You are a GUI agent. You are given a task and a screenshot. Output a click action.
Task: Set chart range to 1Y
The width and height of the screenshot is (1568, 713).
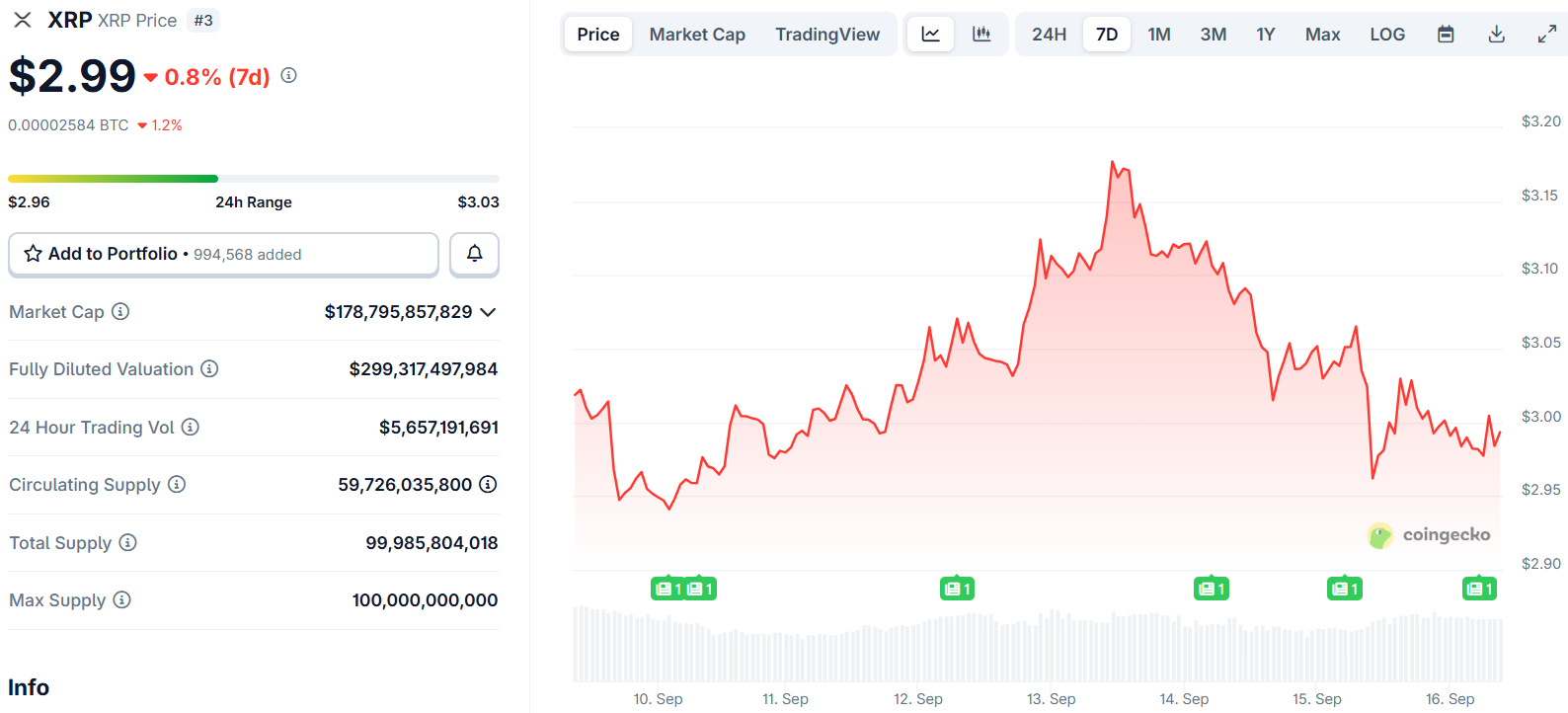pyautogui.click(x=1266, y=35)
